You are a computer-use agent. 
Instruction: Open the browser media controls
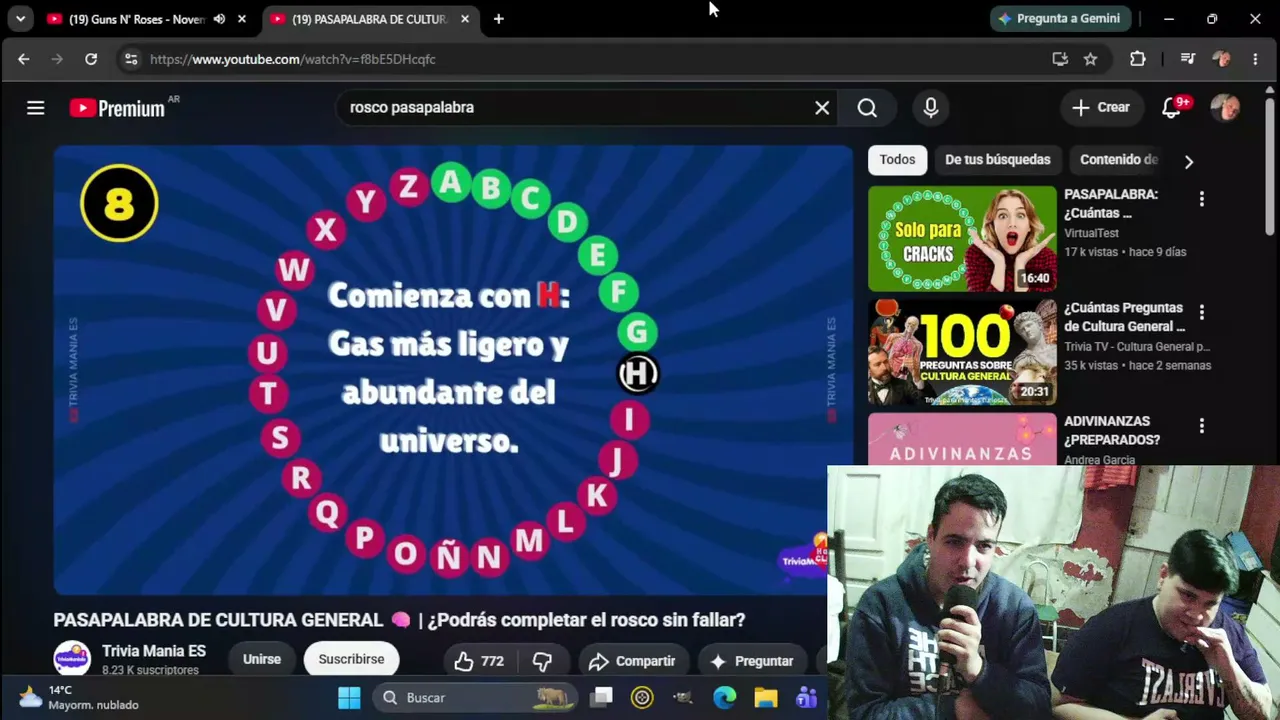(x=1188, y=59)
